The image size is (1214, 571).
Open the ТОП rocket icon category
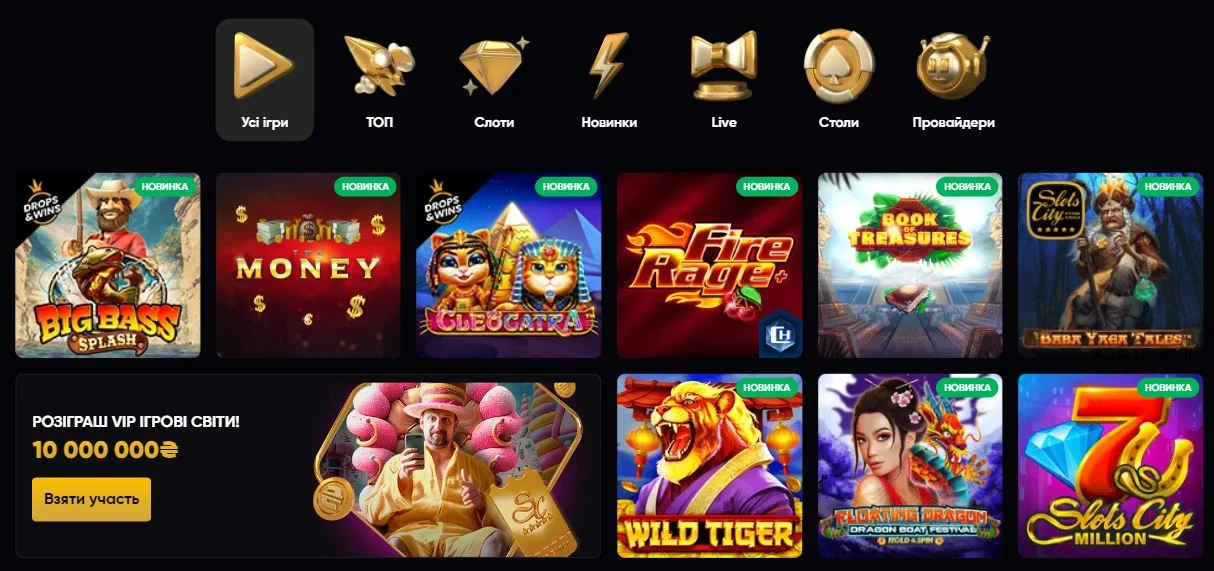[x=379, y=65]
